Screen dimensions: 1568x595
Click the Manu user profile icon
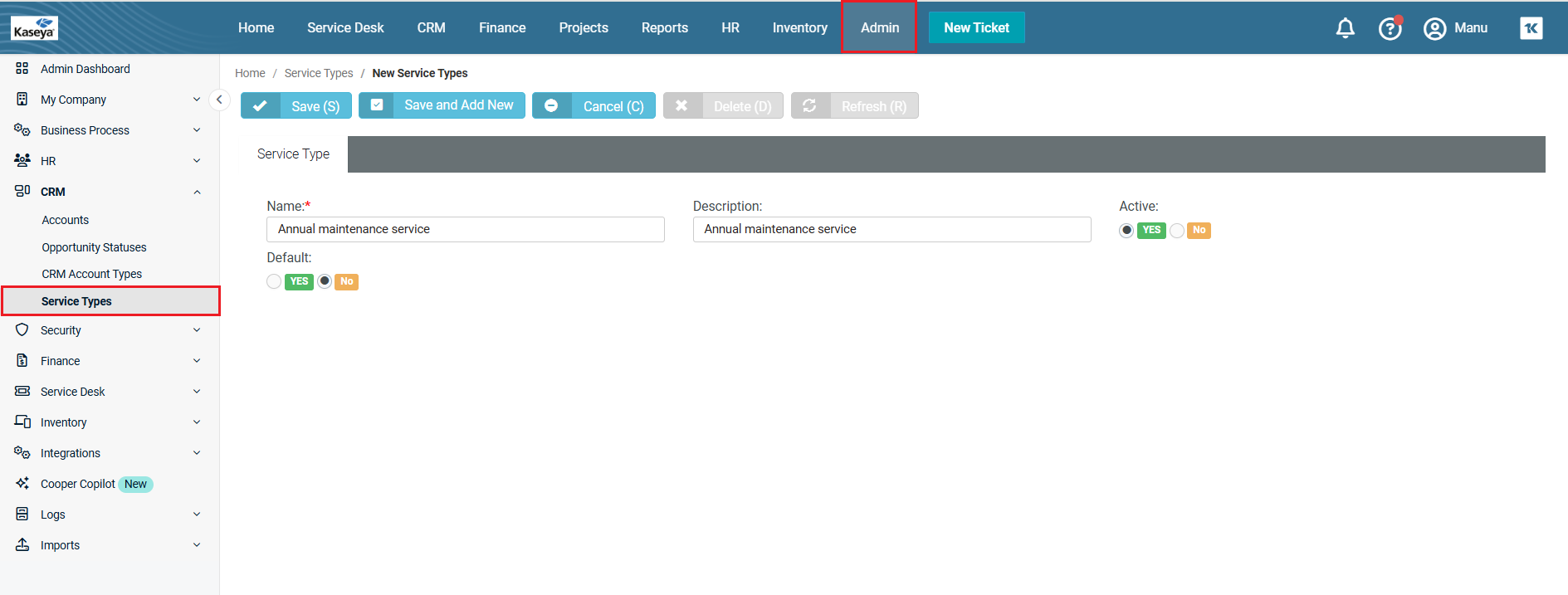[1434, 28]
